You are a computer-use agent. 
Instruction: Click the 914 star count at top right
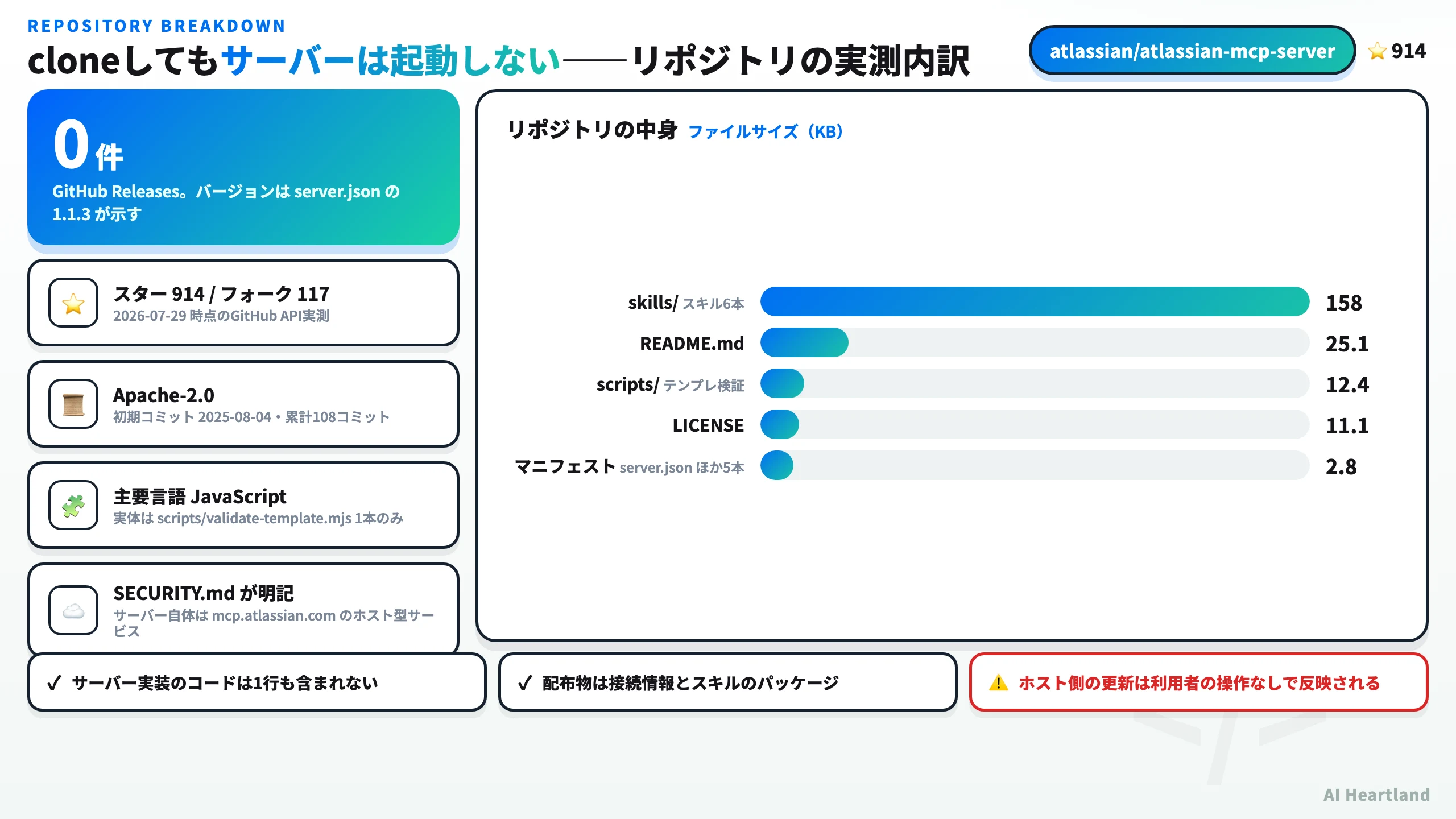coord(1409,51)
